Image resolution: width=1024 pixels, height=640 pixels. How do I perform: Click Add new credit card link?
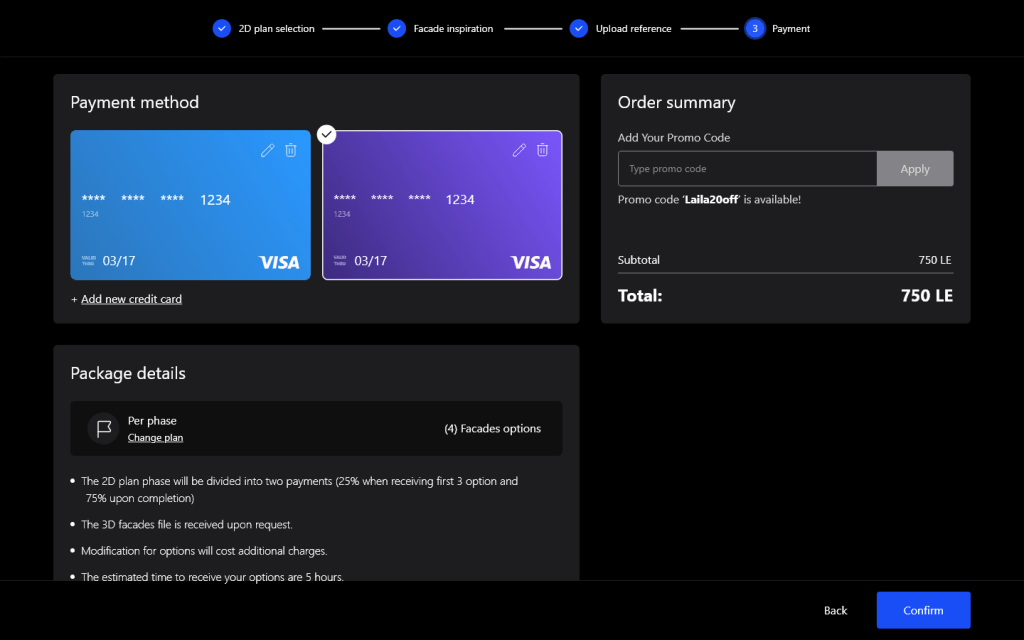click(x=131, y=299)
